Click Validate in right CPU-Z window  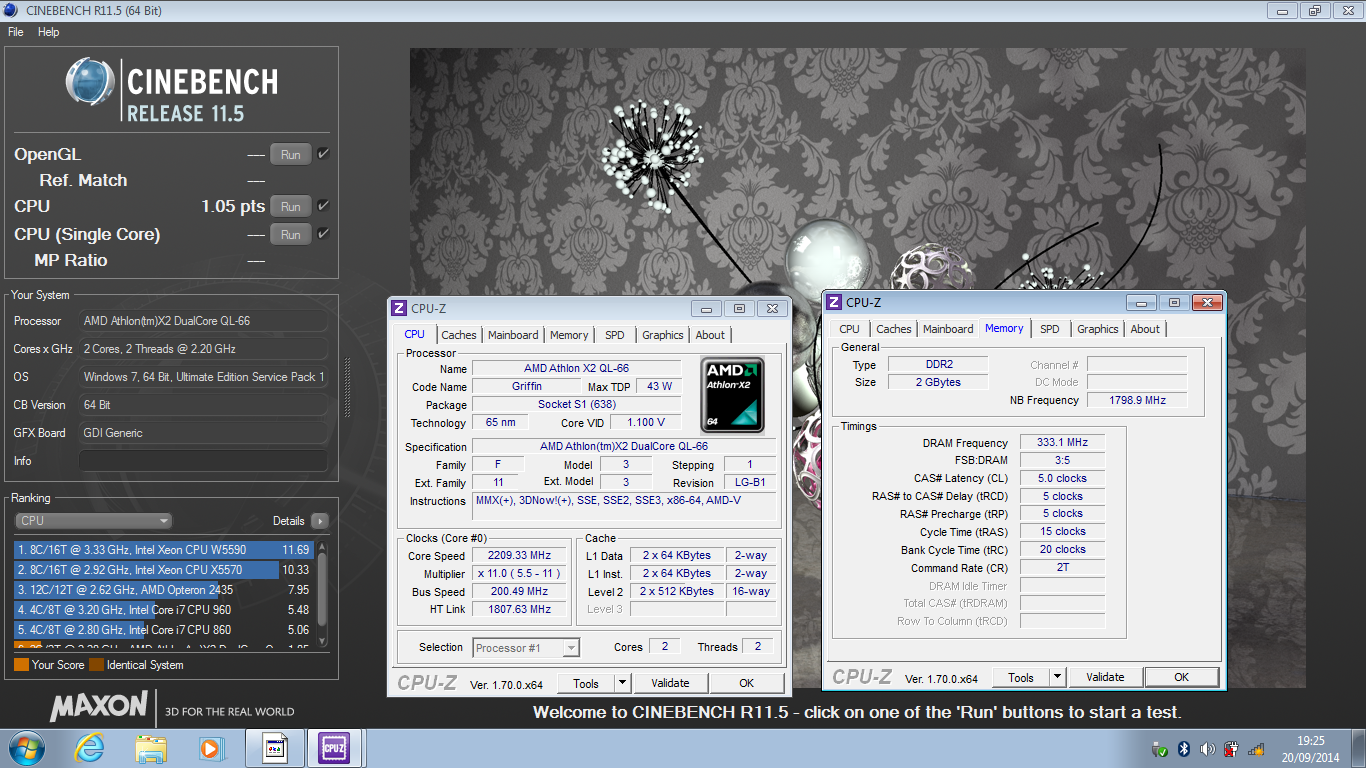tap(1105, 677)
